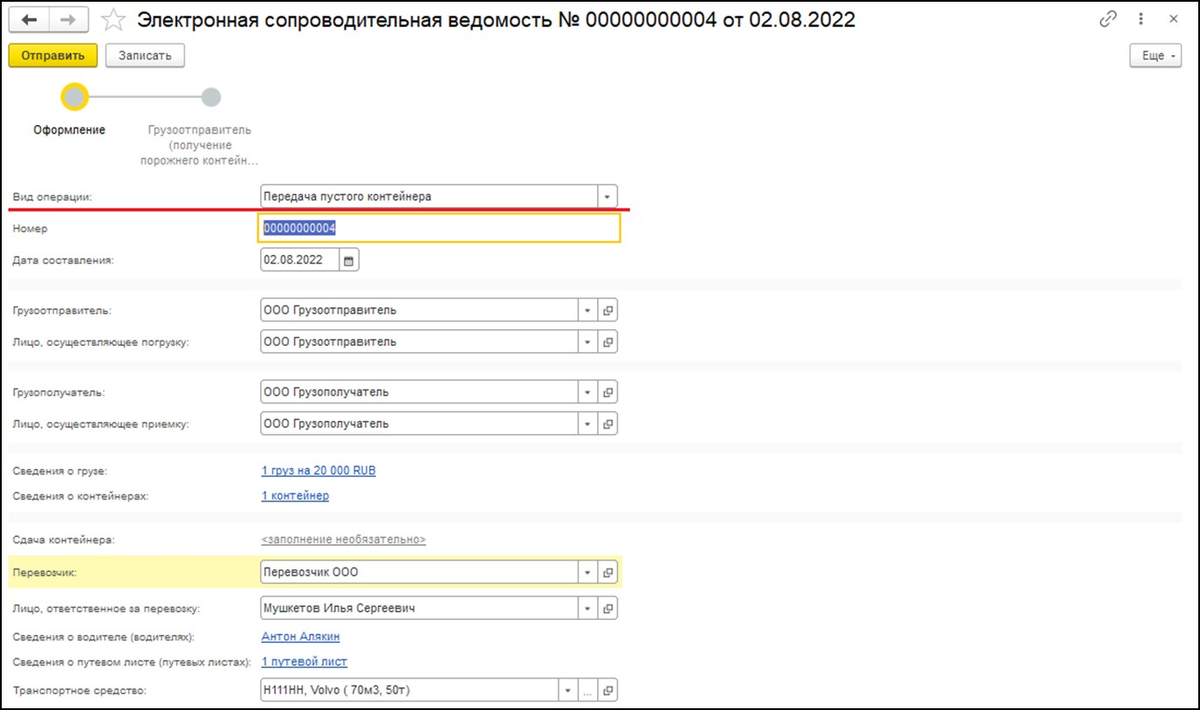This screenshot has width=1200, height=710.
Task: Click Лицо, осуществляющее погрузку text field
Action: coord(418,342)
